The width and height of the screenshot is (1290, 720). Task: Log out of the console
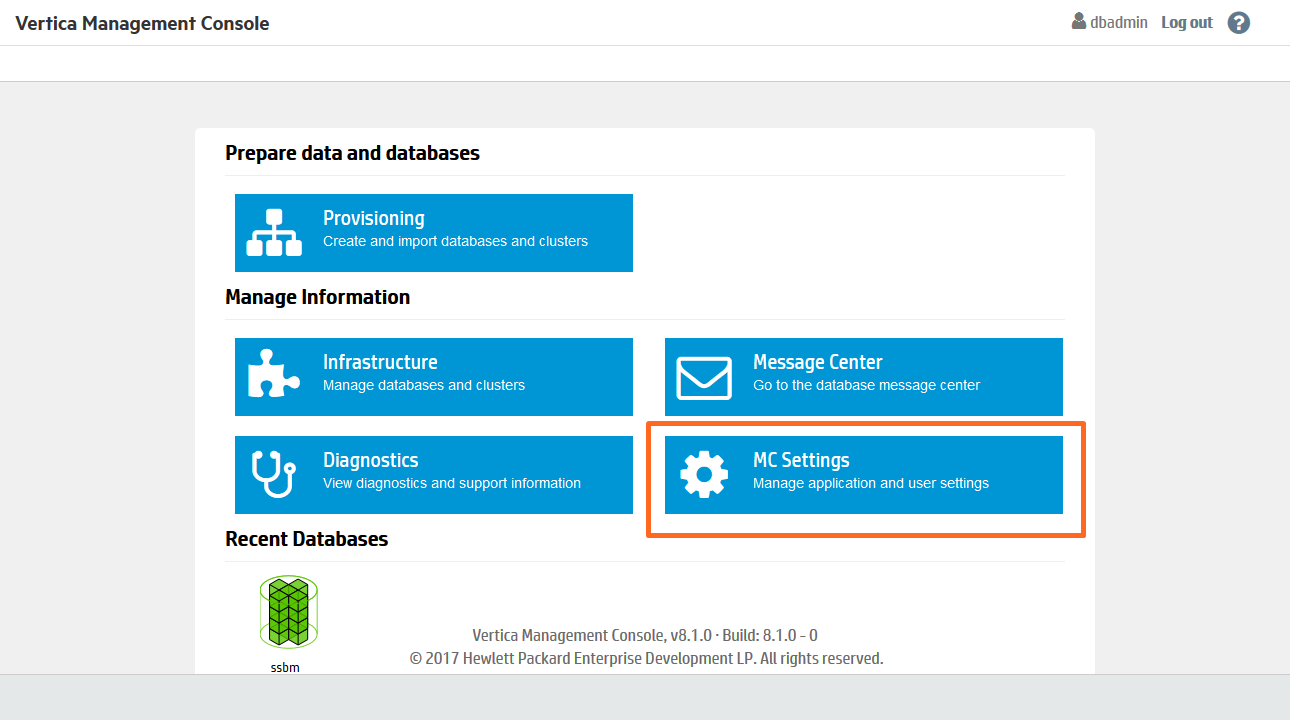point(1186,22)
